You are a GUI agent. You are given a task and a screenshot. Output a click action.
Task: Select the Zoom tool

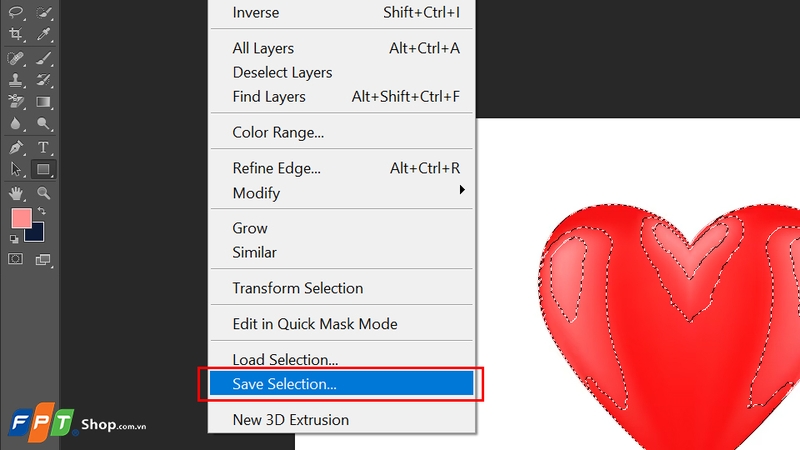43,193
